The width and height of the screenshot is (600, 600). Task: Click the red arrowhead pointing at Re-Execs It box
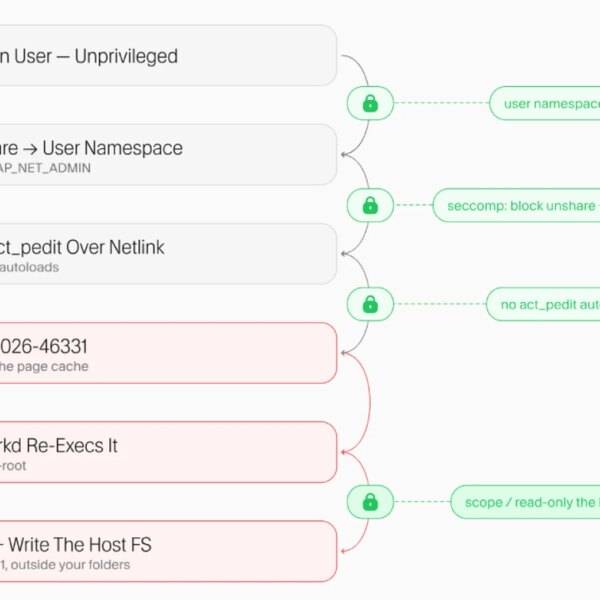(343, 452)
